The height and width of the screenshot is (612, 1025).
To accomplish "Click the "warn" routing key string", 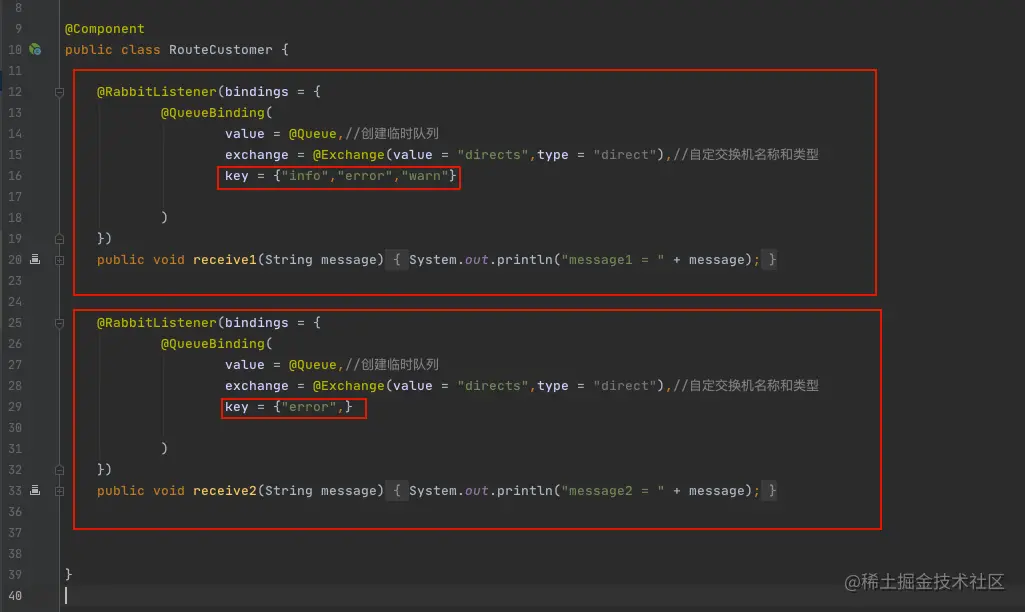I will [425, 175].
